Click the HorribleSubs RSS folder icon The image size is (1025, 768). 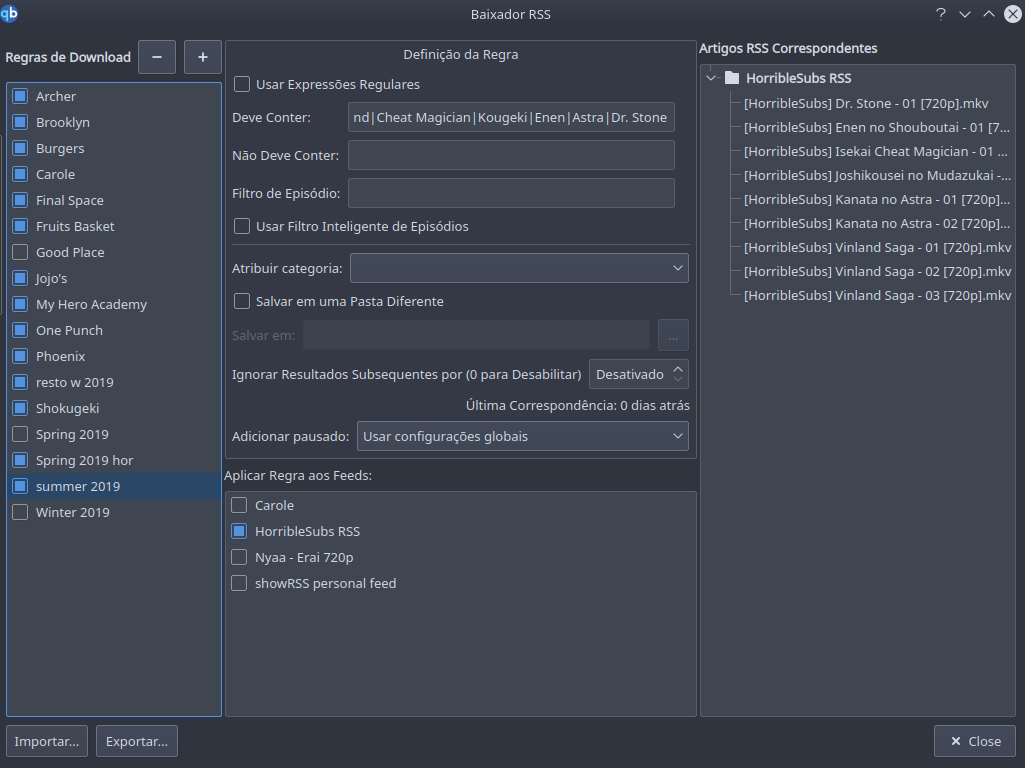[x=732, y=78]
